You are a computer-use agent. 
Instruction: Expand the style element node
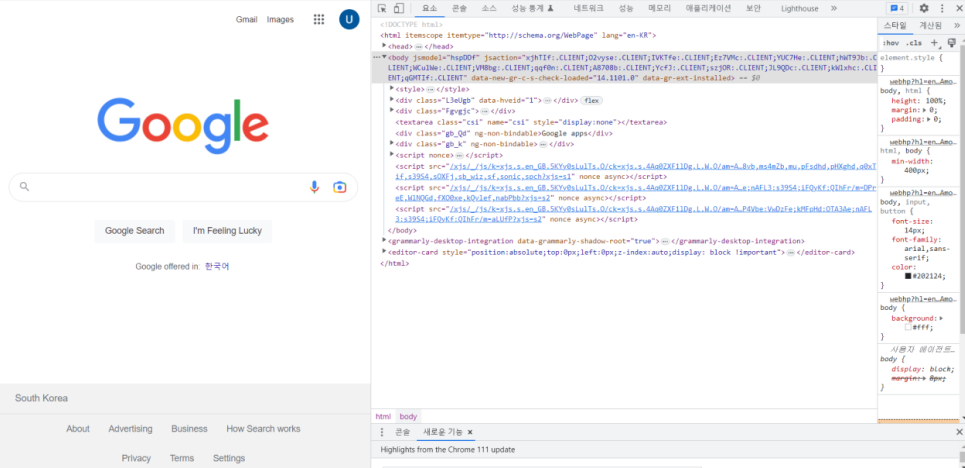[x=392, y=89]
